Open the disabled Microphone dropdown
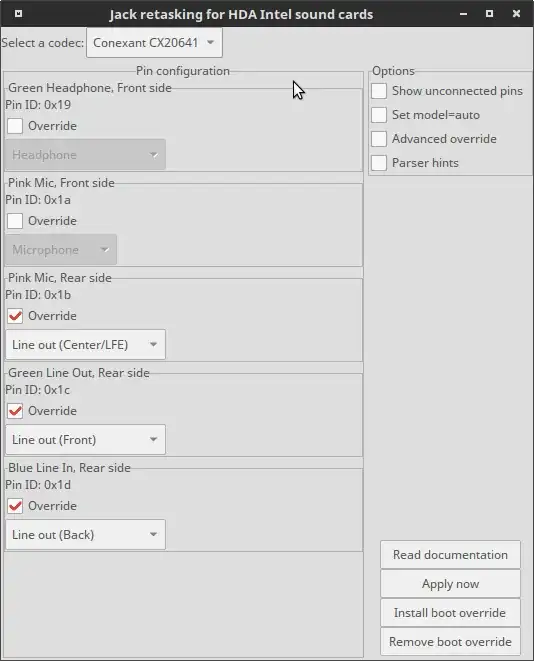Screen dimensions: 534x661 point(61,250)
